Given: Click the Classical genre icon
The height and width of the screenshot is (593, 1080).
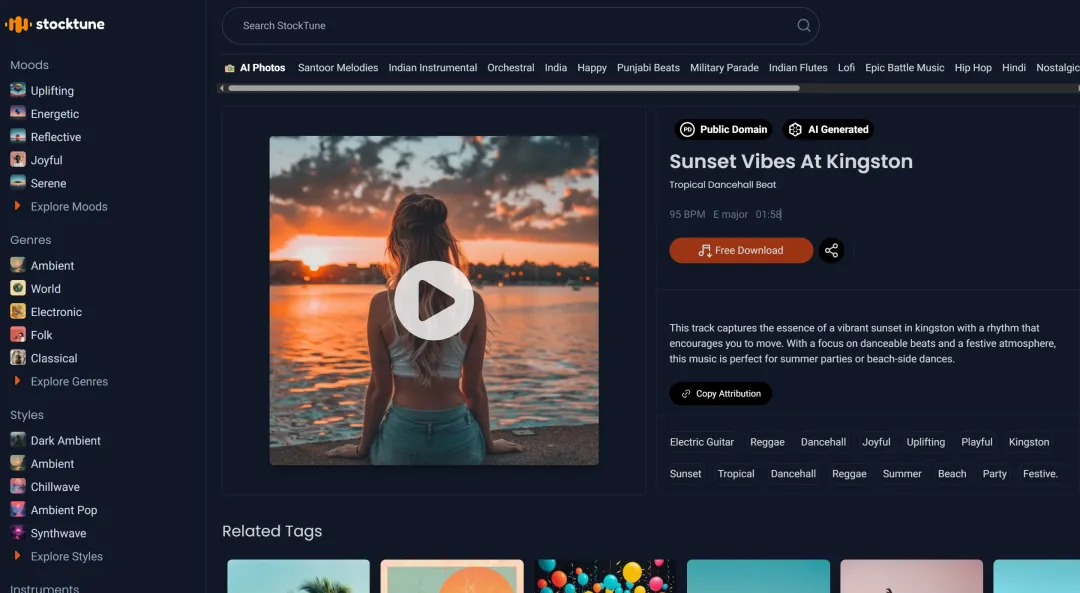Looking at the screenshot, I should click(x=18, y=357).
